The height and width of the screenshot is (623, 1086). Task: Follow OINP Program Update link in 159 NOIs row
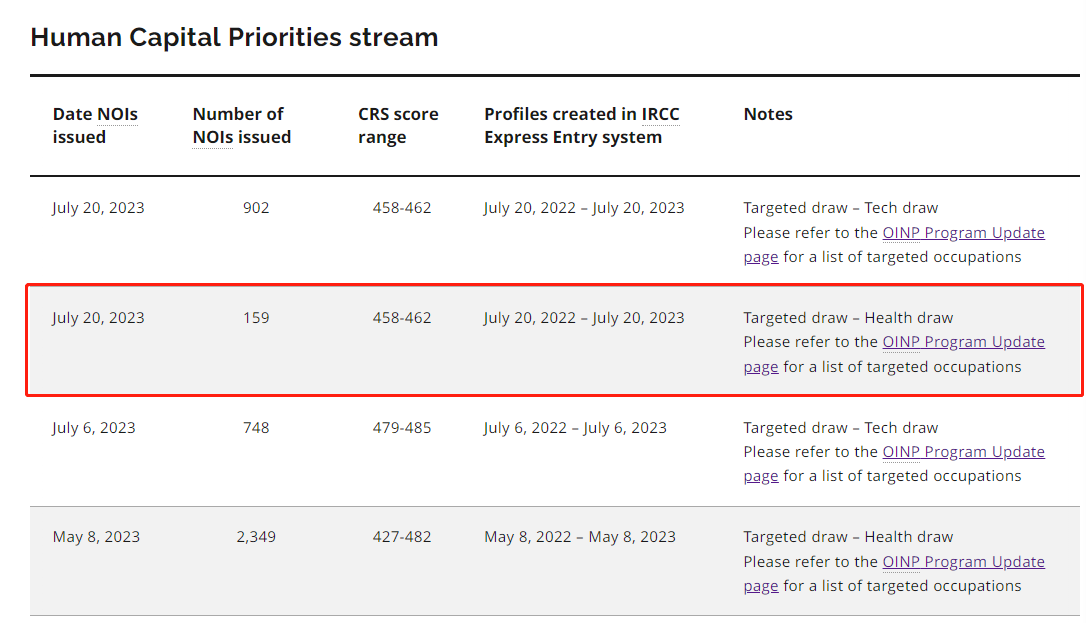click(x=963, y=342)
